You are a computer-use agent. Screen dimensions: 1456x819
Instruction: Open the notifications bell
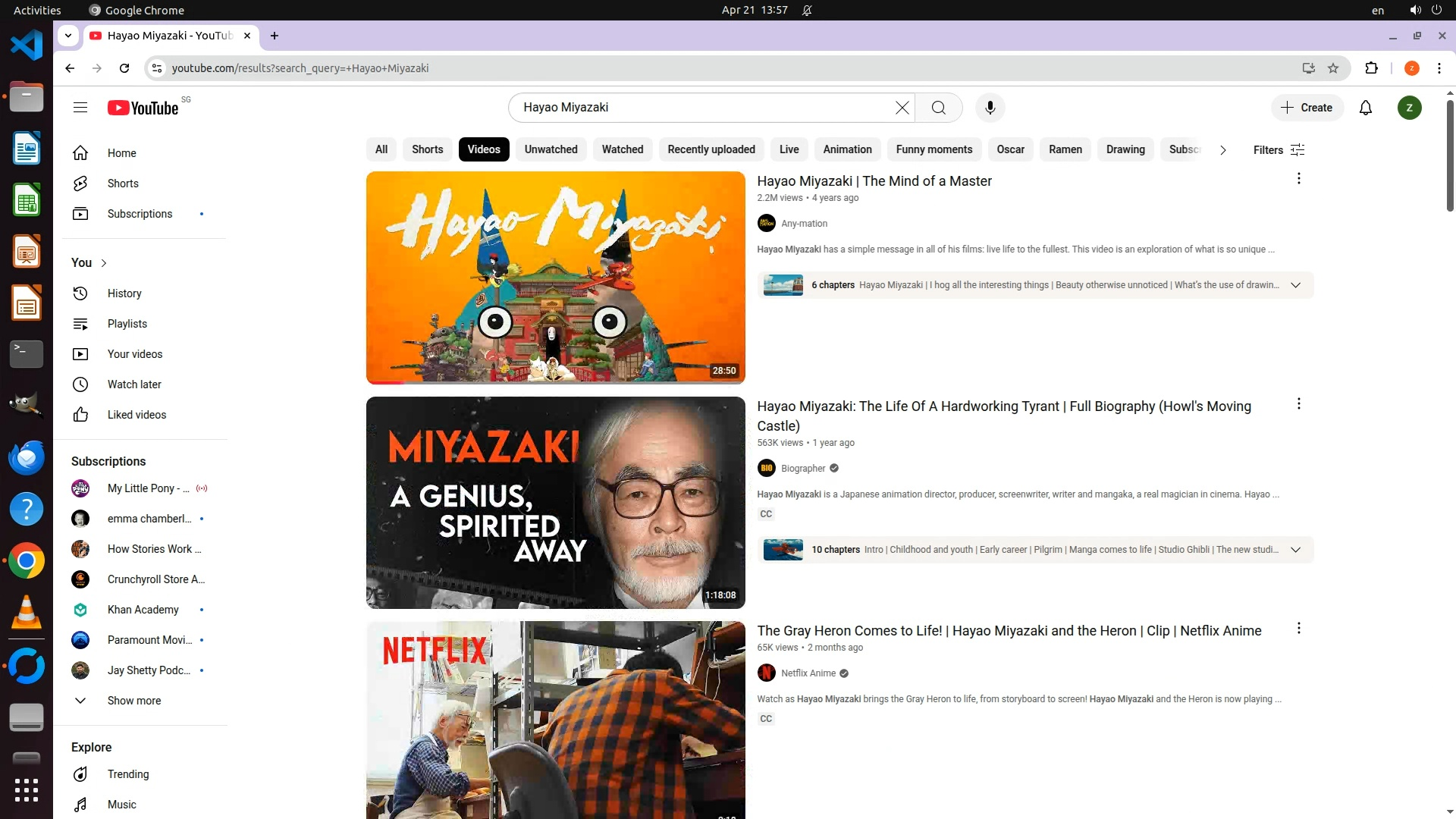coord(1366,108)
